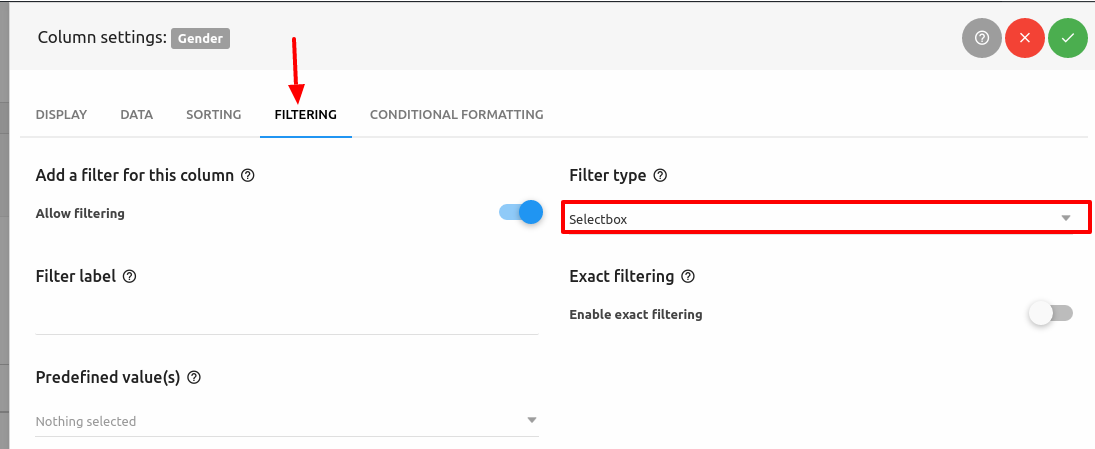Click the Enable exact filtering label text

[x=635, y=314]
